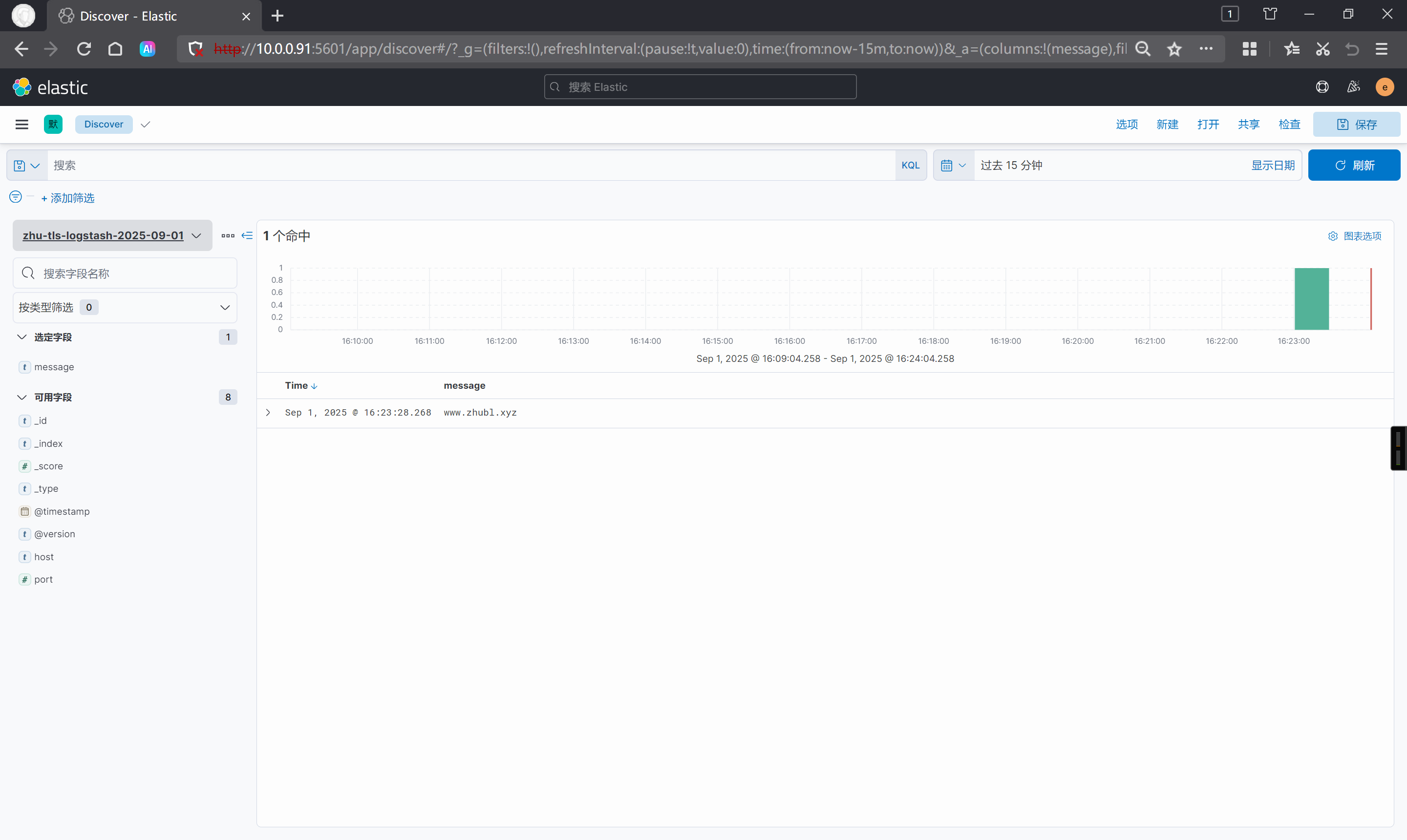This screenshot has width=1407, height=840.
Task: Click the New menu item
Action: click(1168, 124)
